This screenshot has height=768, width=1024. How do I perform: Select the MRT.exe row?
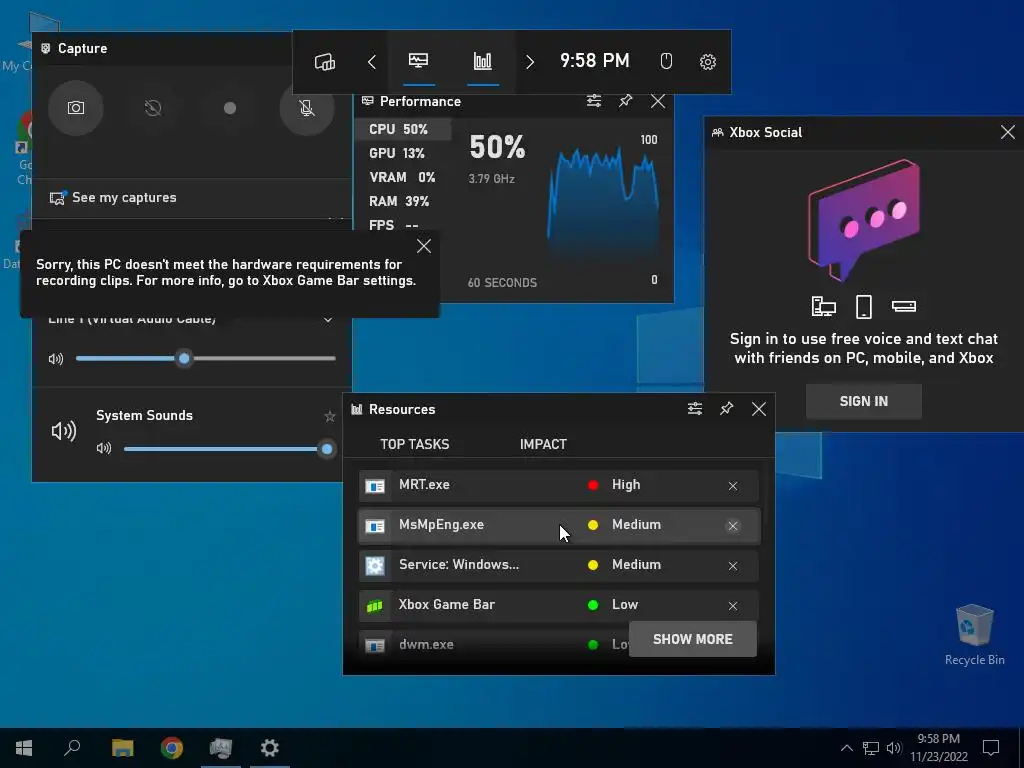[x=559, y=485]
